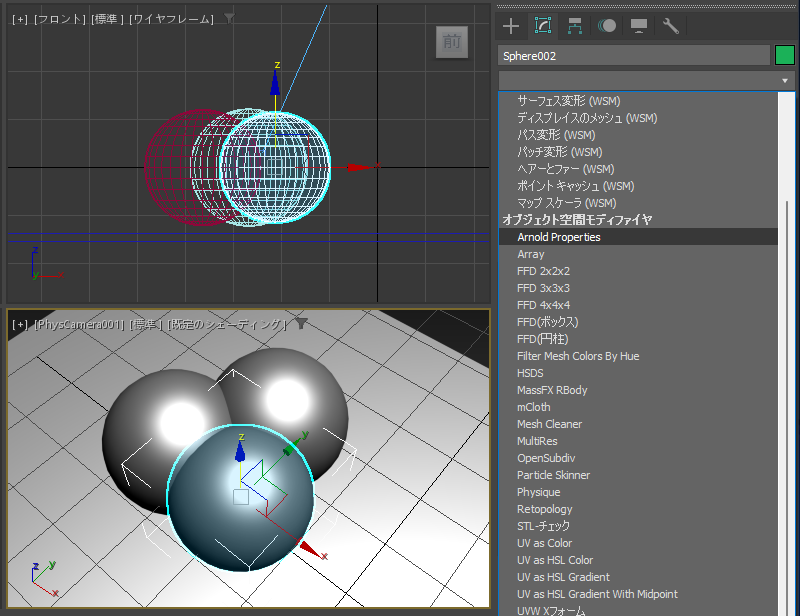The width and height of the screenshot is (800, 616).
Task: Click the red X axis gizmo arrow in front viewport
Action: tap(360, 167)
